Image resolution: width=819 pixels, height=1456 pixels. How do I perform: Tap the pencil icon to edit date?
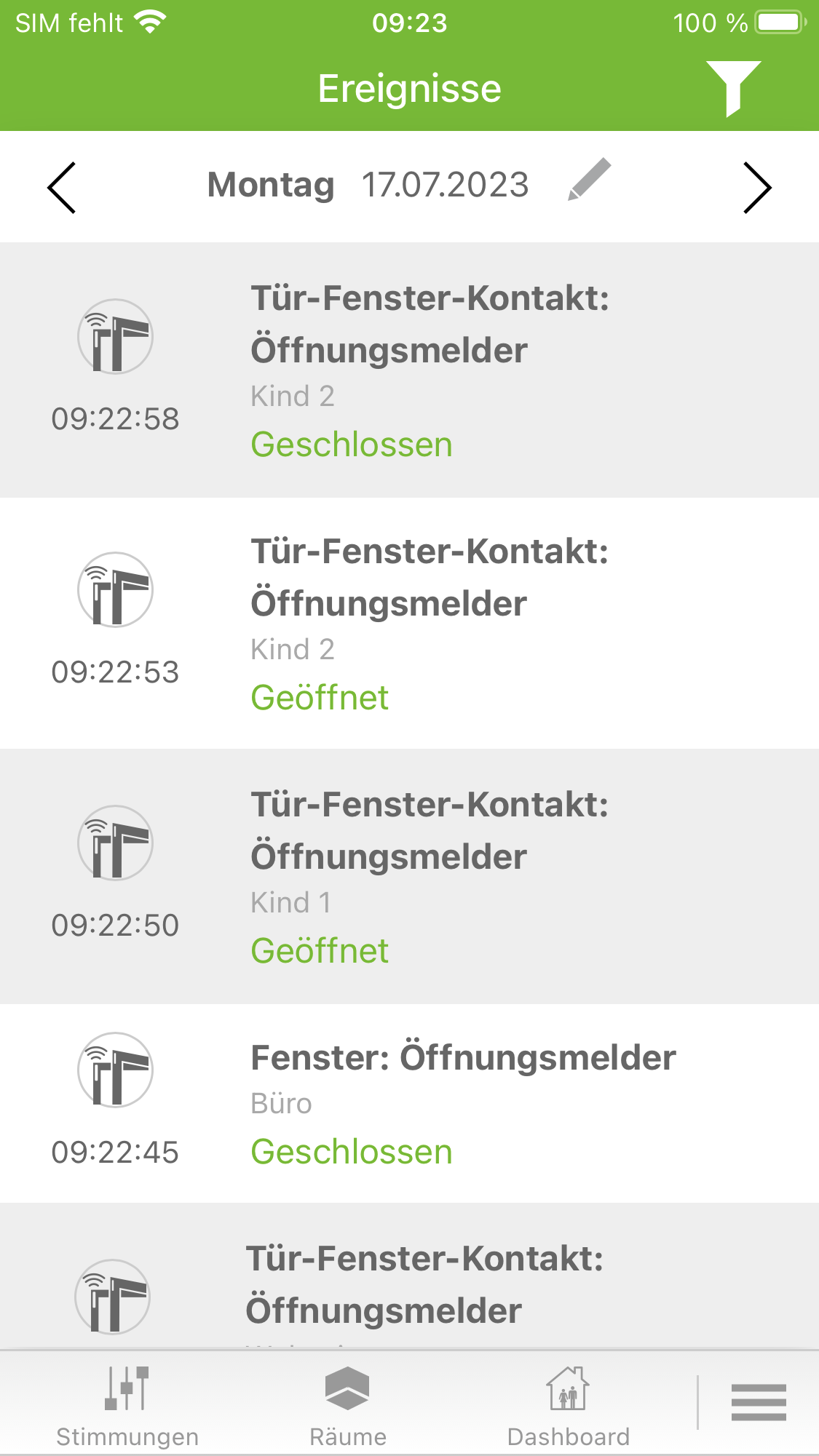[589, 179]
